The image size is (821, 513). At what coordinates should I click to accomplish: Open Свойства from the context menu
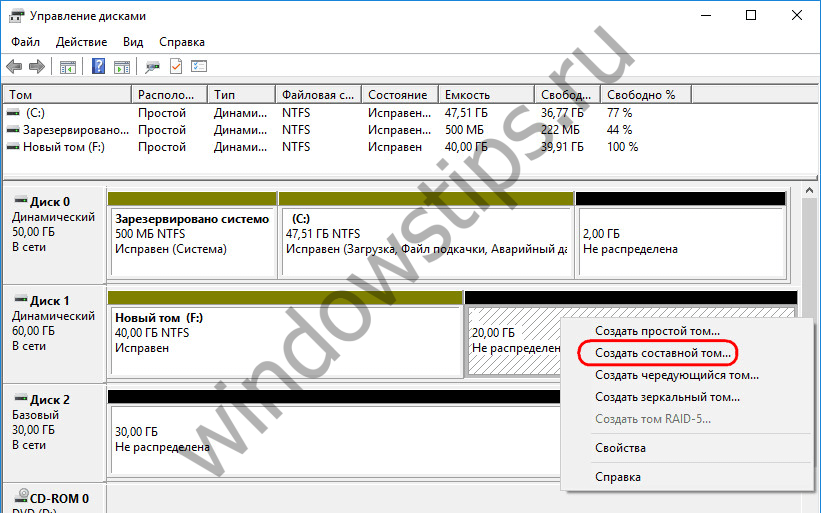(620, 448)
